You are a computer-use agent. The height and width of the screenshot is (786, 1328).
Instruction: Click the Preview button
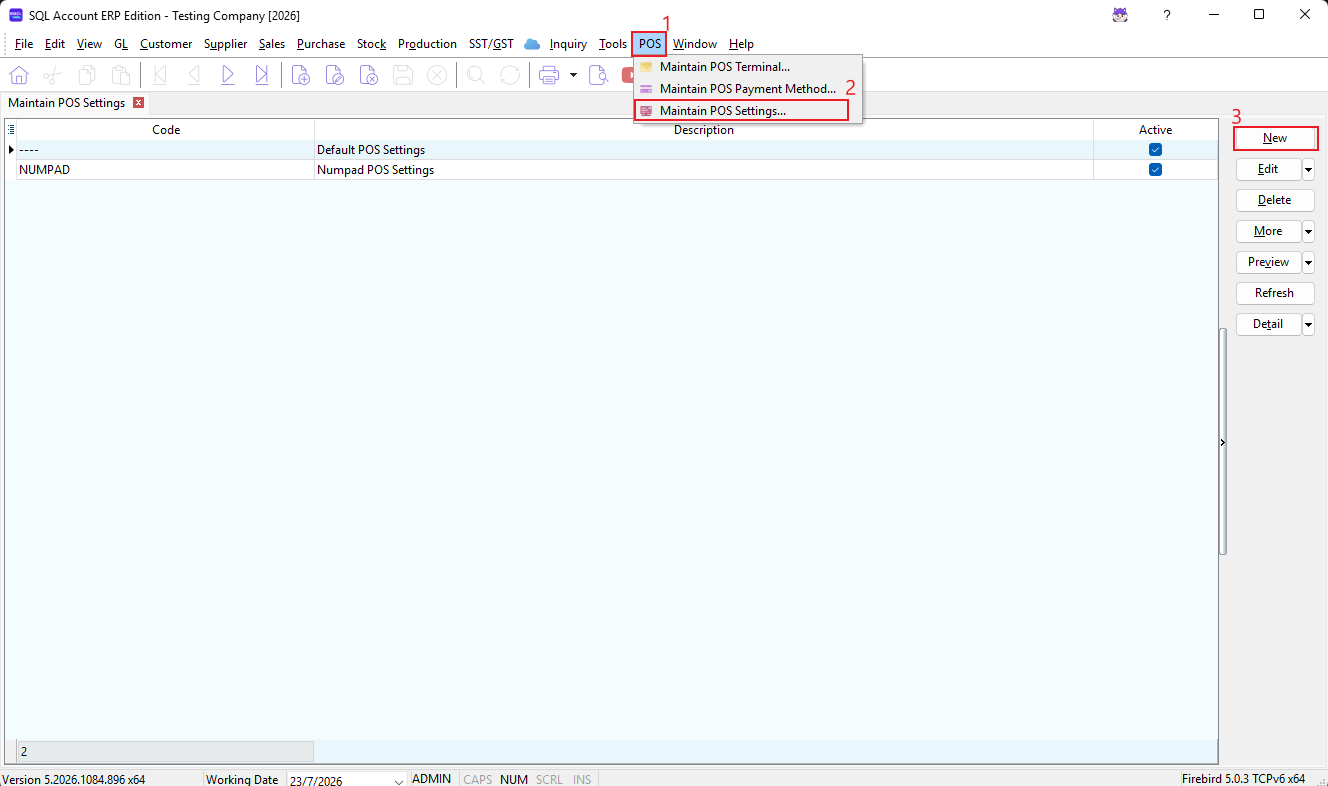click(x=1268, y=262)
